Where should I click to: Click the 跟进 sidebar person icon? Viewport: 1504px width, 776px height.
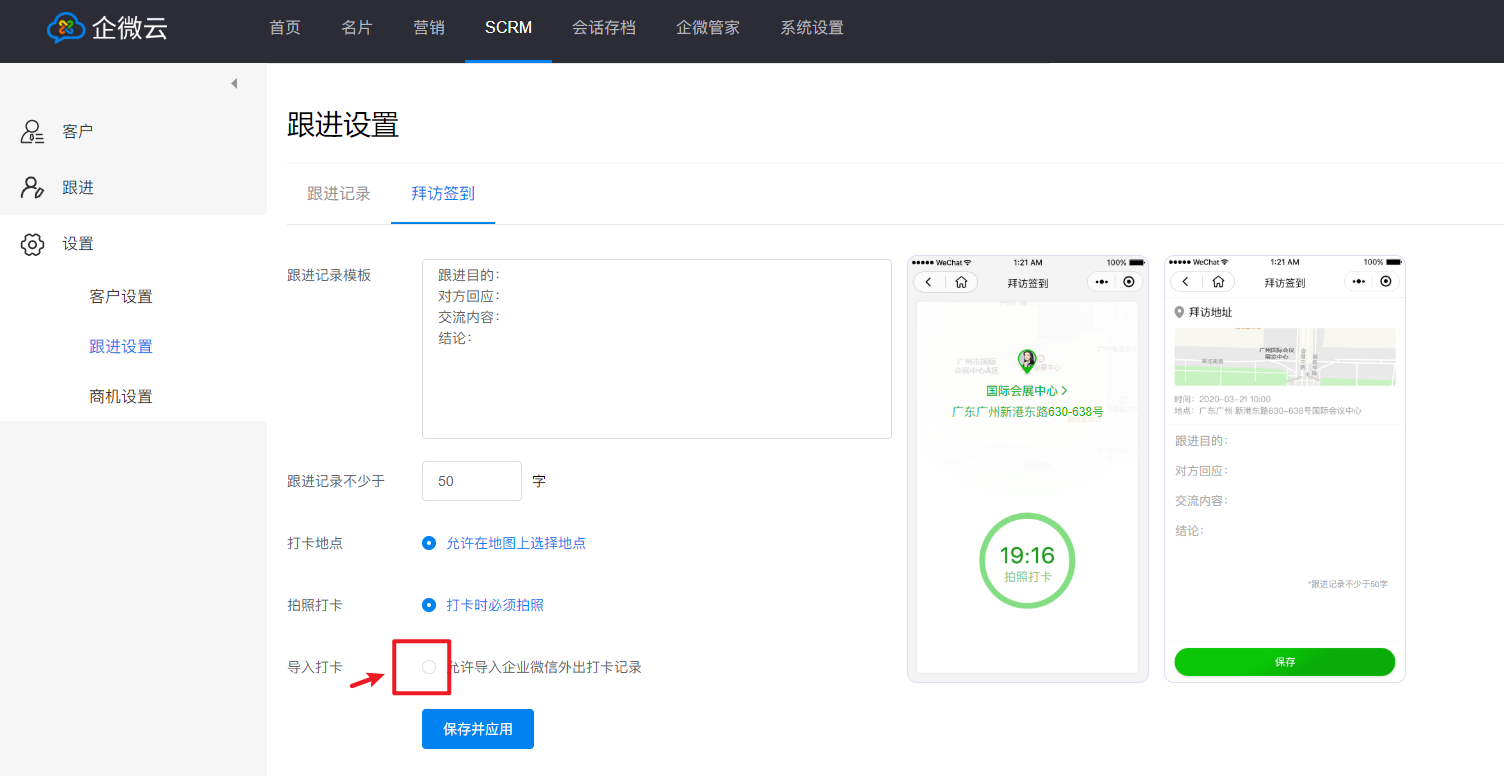point(33,188)
